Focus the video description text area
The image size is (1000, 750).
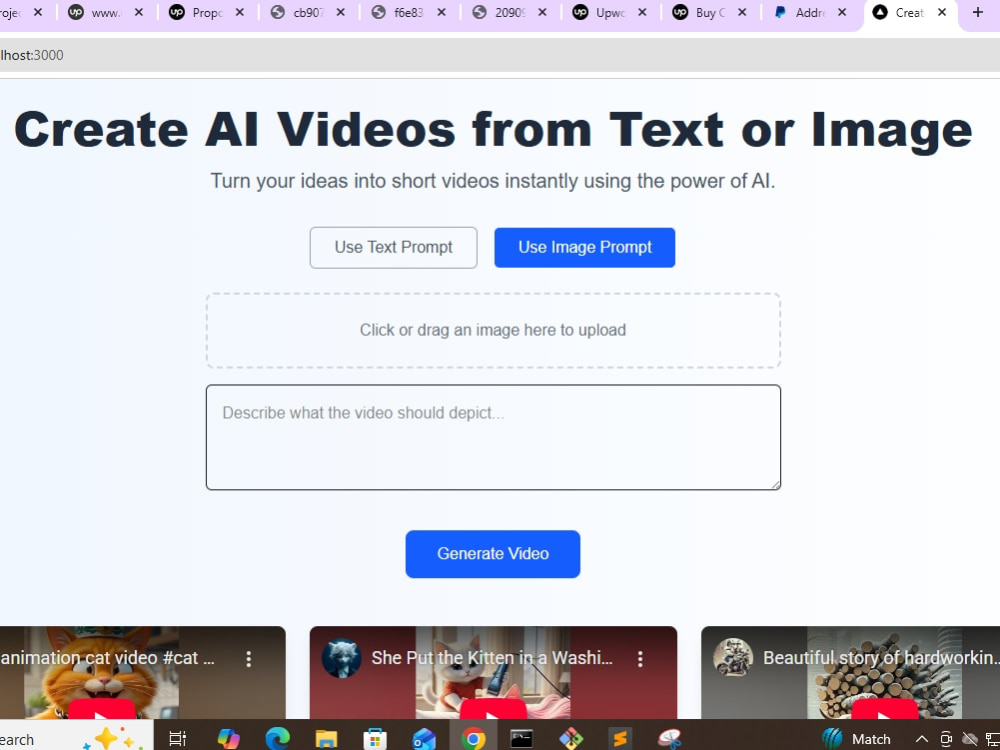pyautogui.click(x=493, y=438)
